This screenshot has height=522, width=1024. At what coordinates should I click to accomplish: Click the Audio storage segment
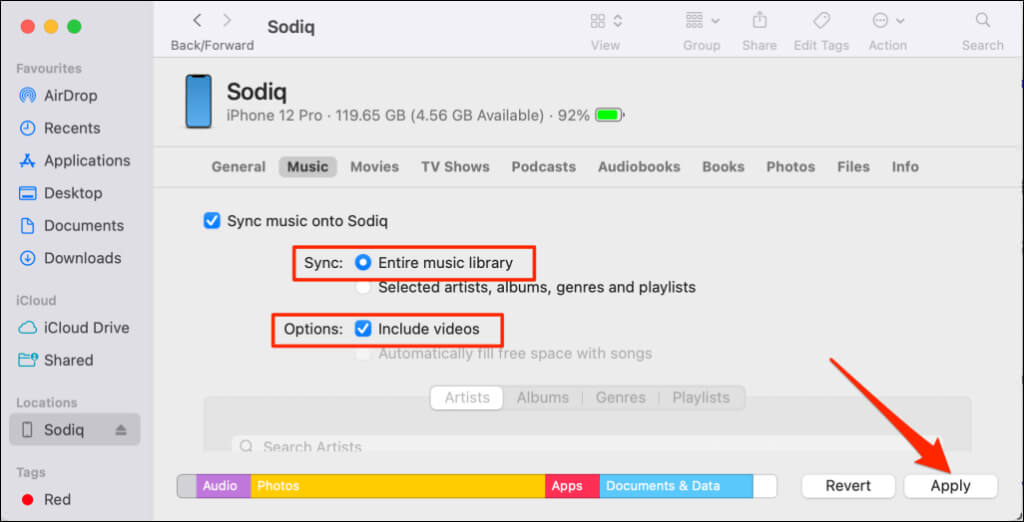point(223,486)
